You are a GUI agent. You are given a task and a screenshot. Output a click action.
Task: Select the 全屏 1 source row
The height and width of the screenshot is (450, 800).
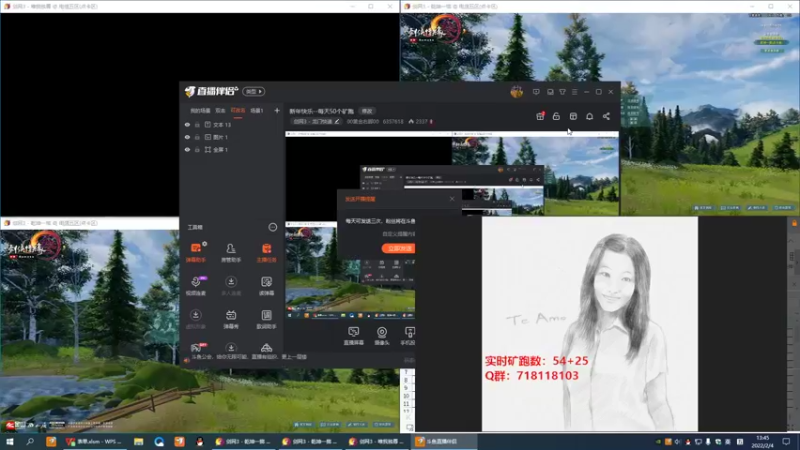232,149
